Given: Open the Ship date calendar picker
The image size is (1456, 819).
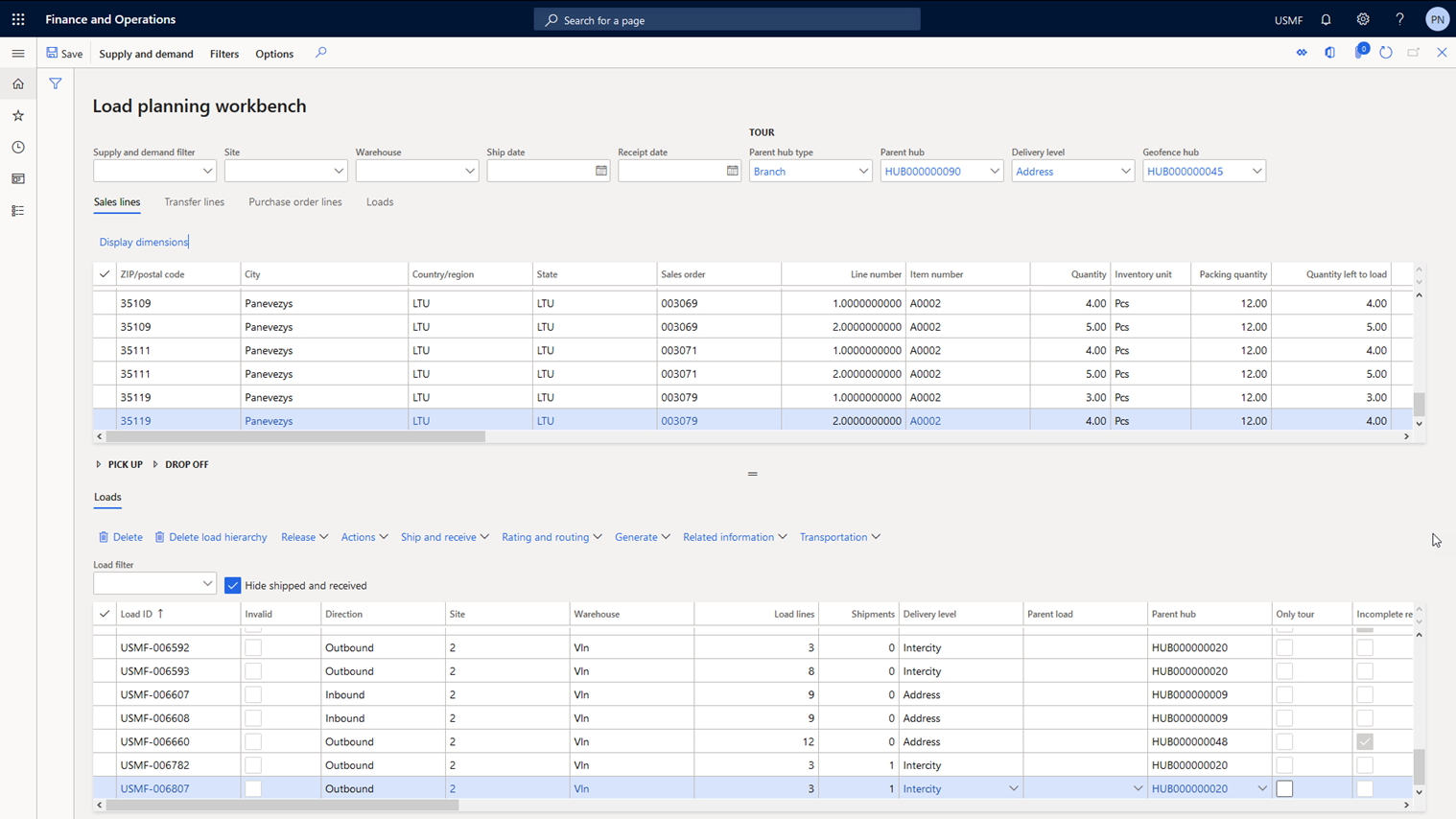Looking at the screenshot, I should [601, 171].
